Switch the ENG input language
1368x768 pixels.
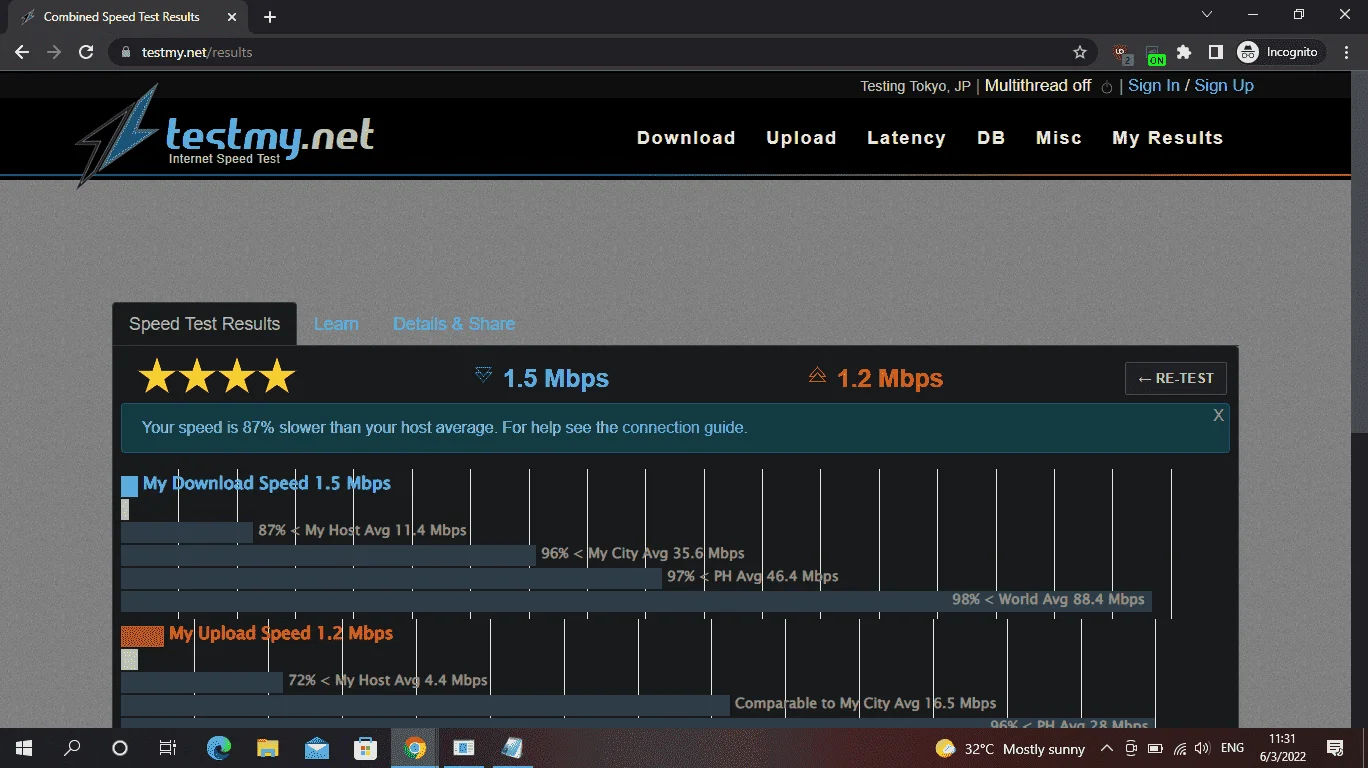tap(1232, 748)
